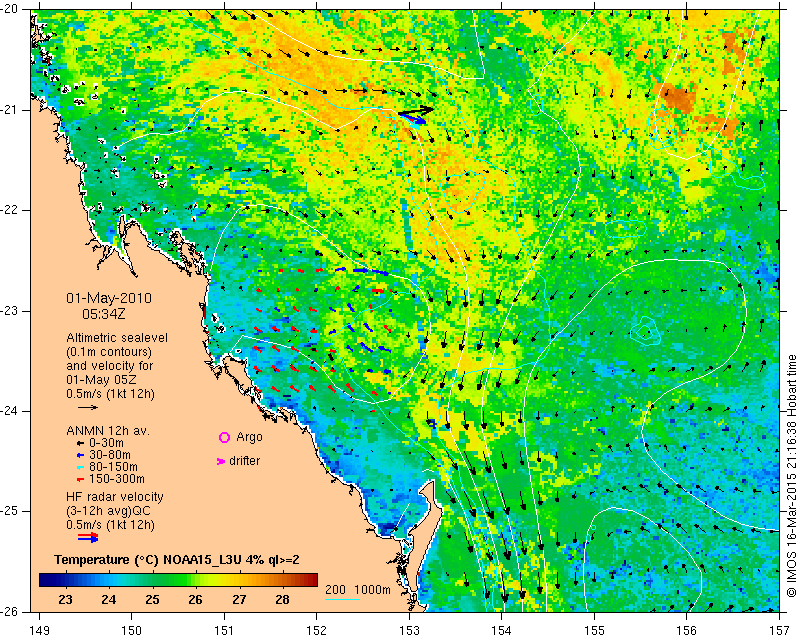Click the Temperature (°C) NOAA15_L3U title
Image resolution: width=800 pixels, height=640 pixels.
pos(177,560)
